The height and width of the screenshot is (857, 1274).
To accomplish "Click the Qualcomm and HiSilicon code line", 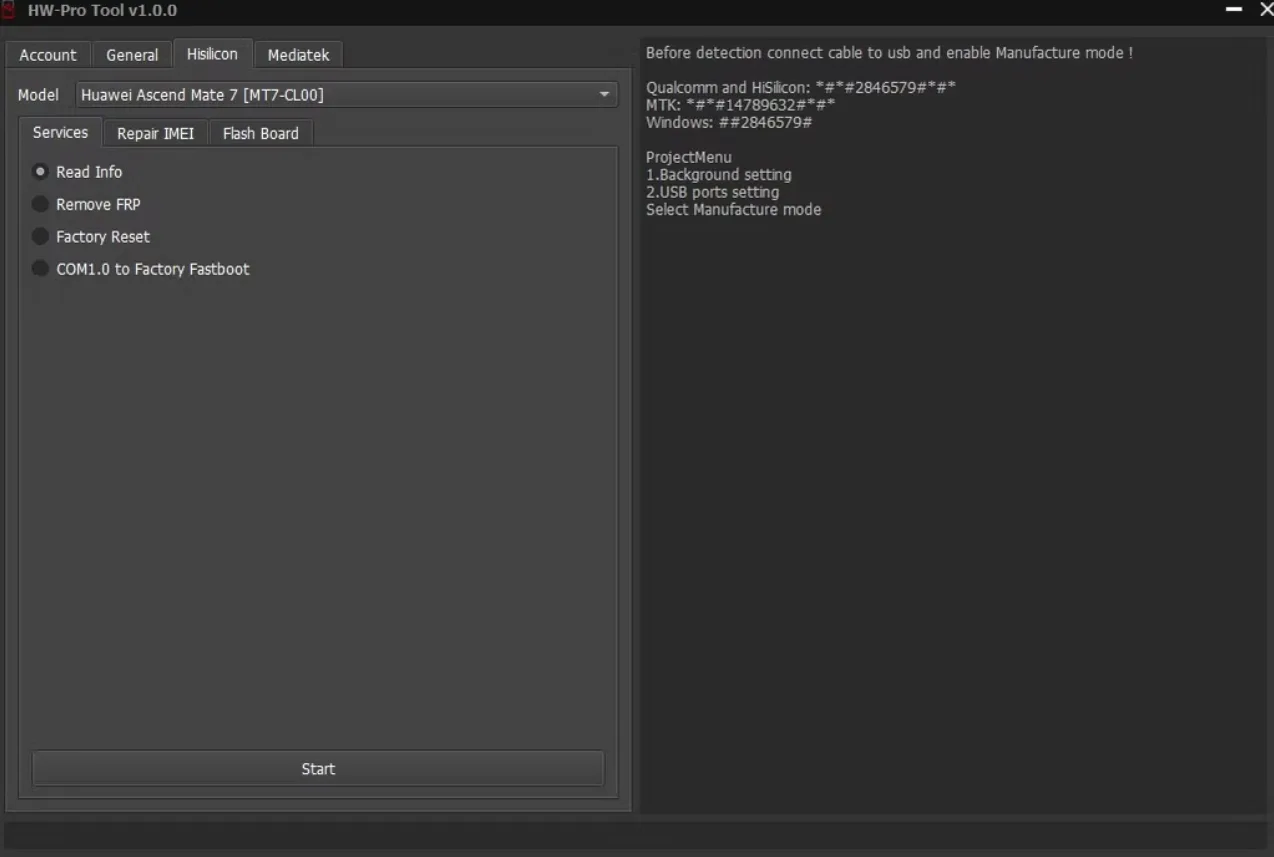I will (x=801, y=88).
